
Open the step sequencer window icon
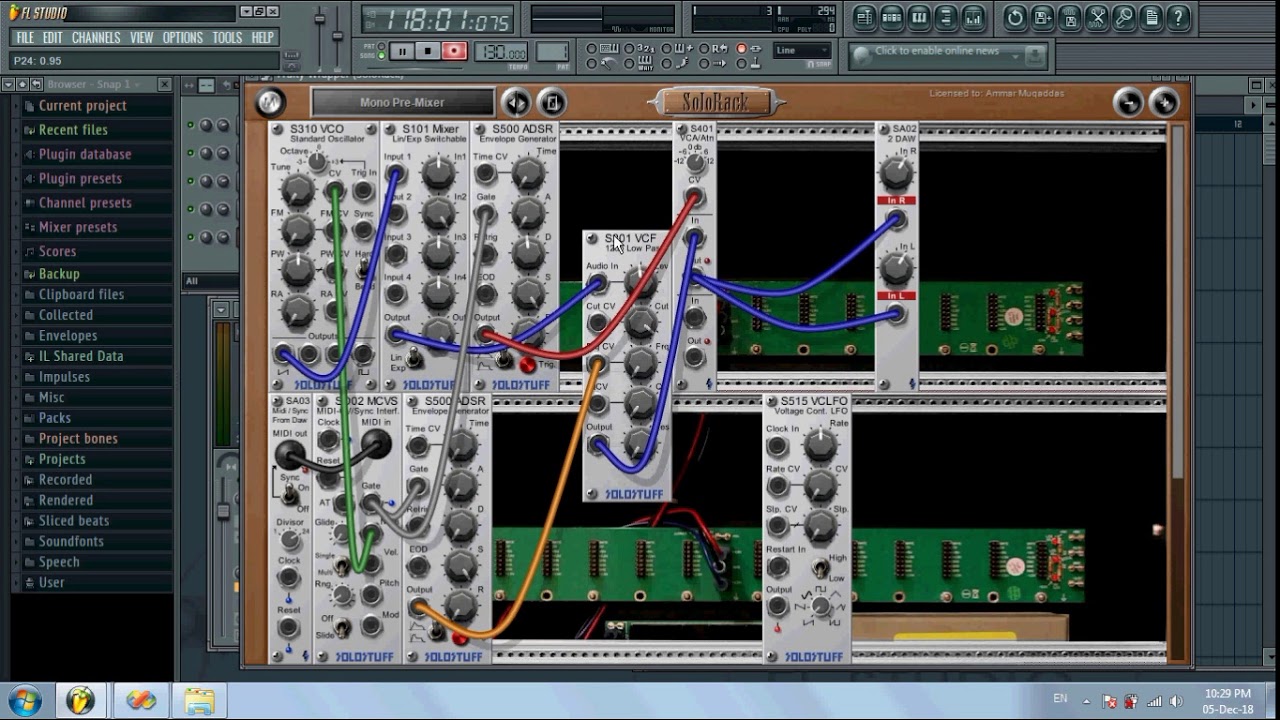[892, 17]
